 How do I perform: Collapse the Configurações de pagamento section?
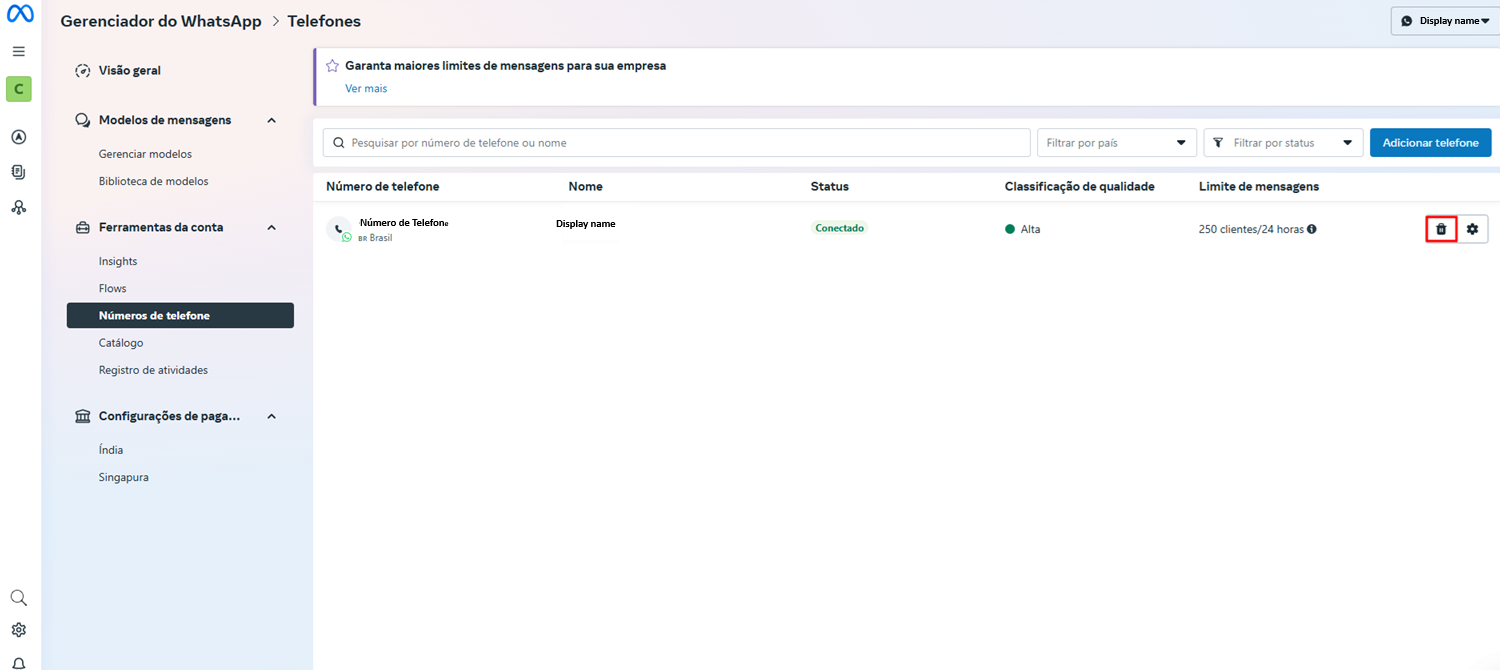coord(271,416)
